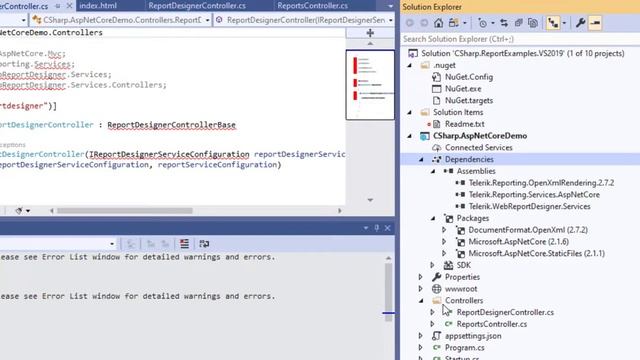Click the Collapse All icon in Solution Explorer
The image size is (640, 360).
[518, 23]
